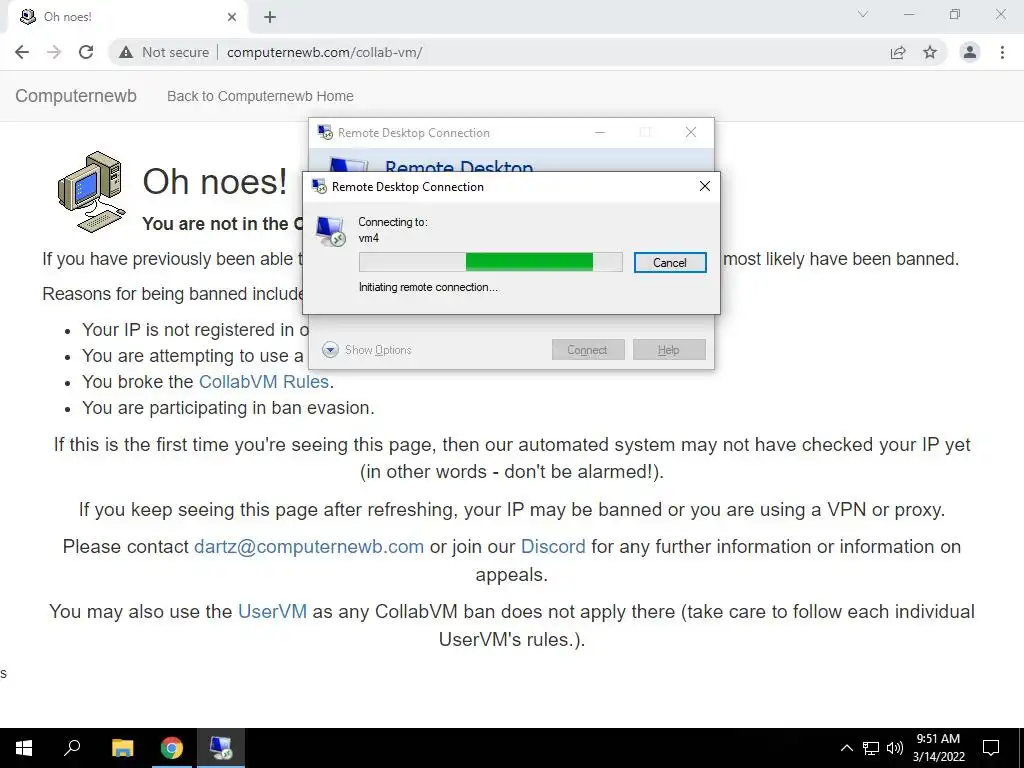This screenshot has width=1024, height=768.
Task: Open the tab search chevron in Chrome
Action: [863, 14]
